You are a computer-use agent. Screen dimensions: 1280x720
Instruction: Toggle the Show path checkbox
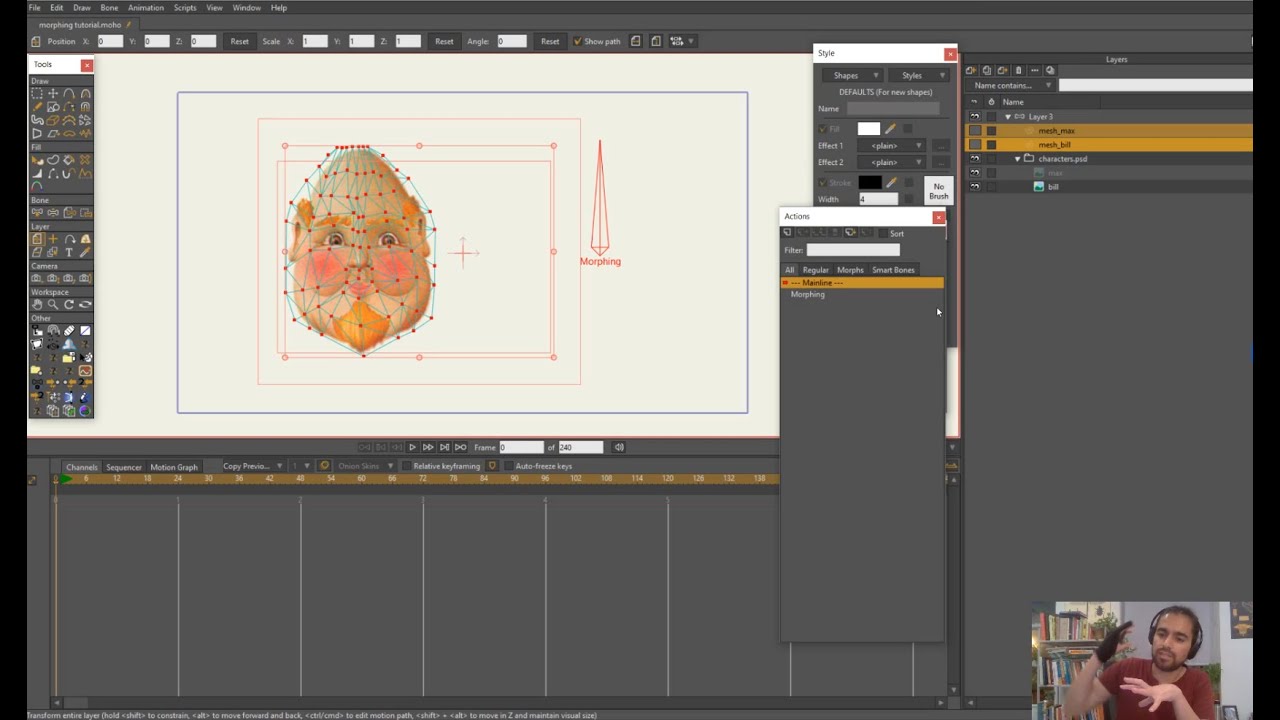coord(577,41)
